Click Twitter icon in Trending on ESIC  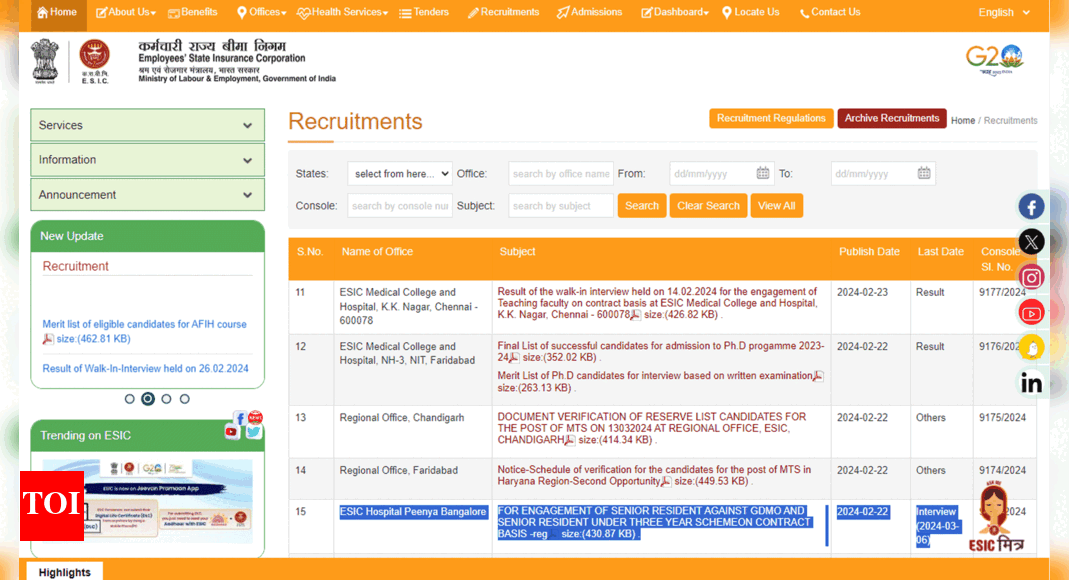254,431
